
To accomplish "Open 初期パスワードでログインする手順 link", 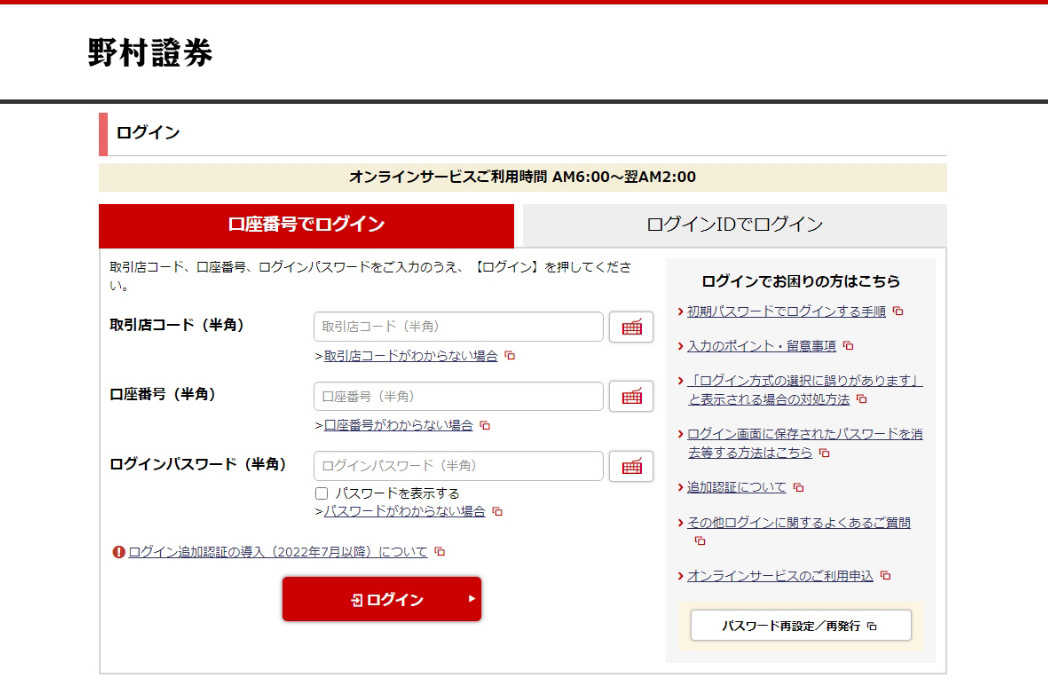I will tap(786, 312).
